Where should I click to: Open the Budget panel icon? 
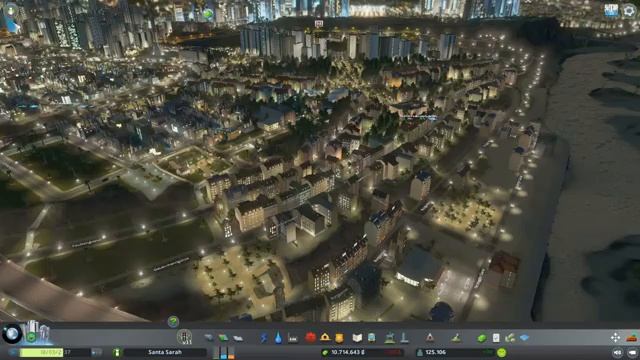pyautogui.click(x=510, y=338)
